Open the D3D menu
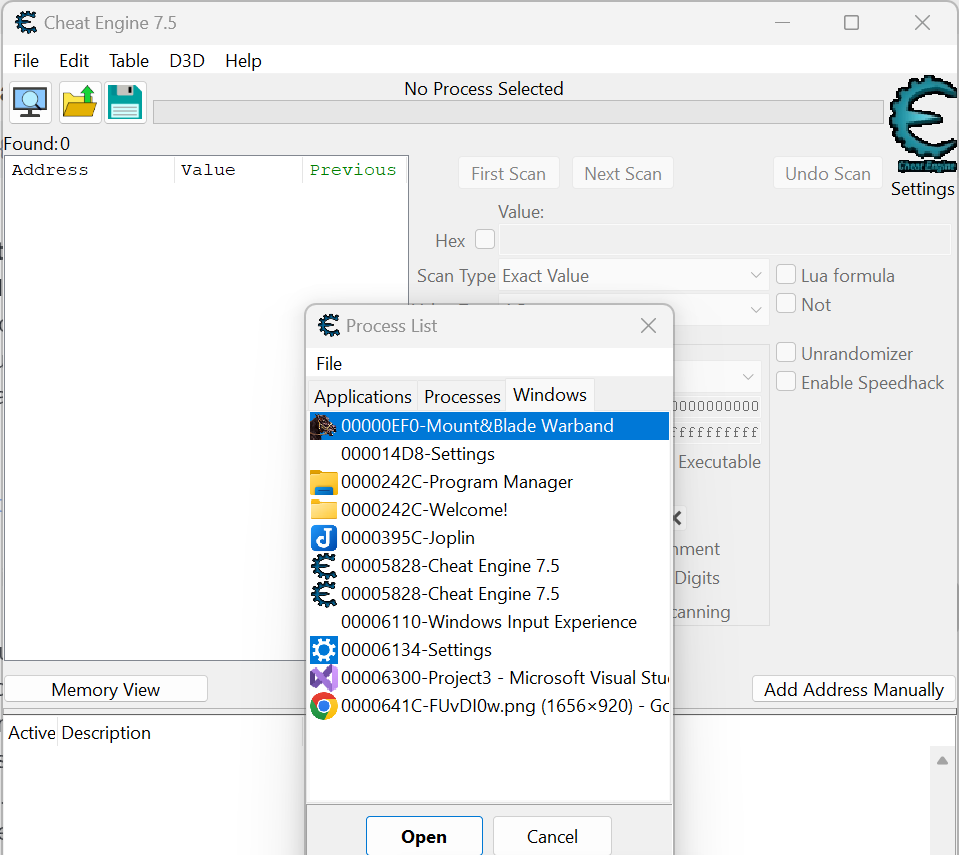 point(187,61)
